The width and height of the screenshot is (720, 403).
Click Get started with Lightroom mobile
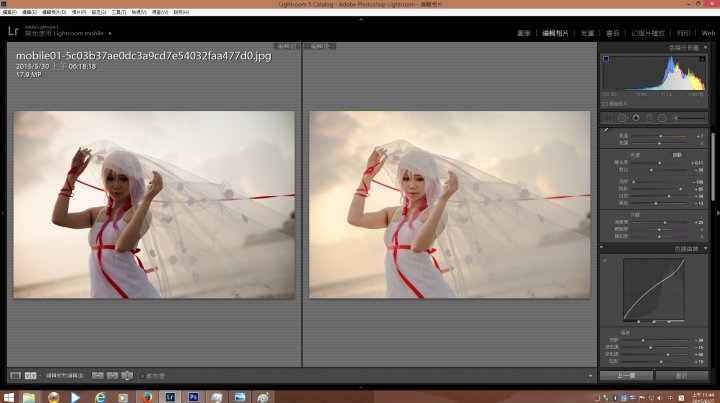[64, 34]
